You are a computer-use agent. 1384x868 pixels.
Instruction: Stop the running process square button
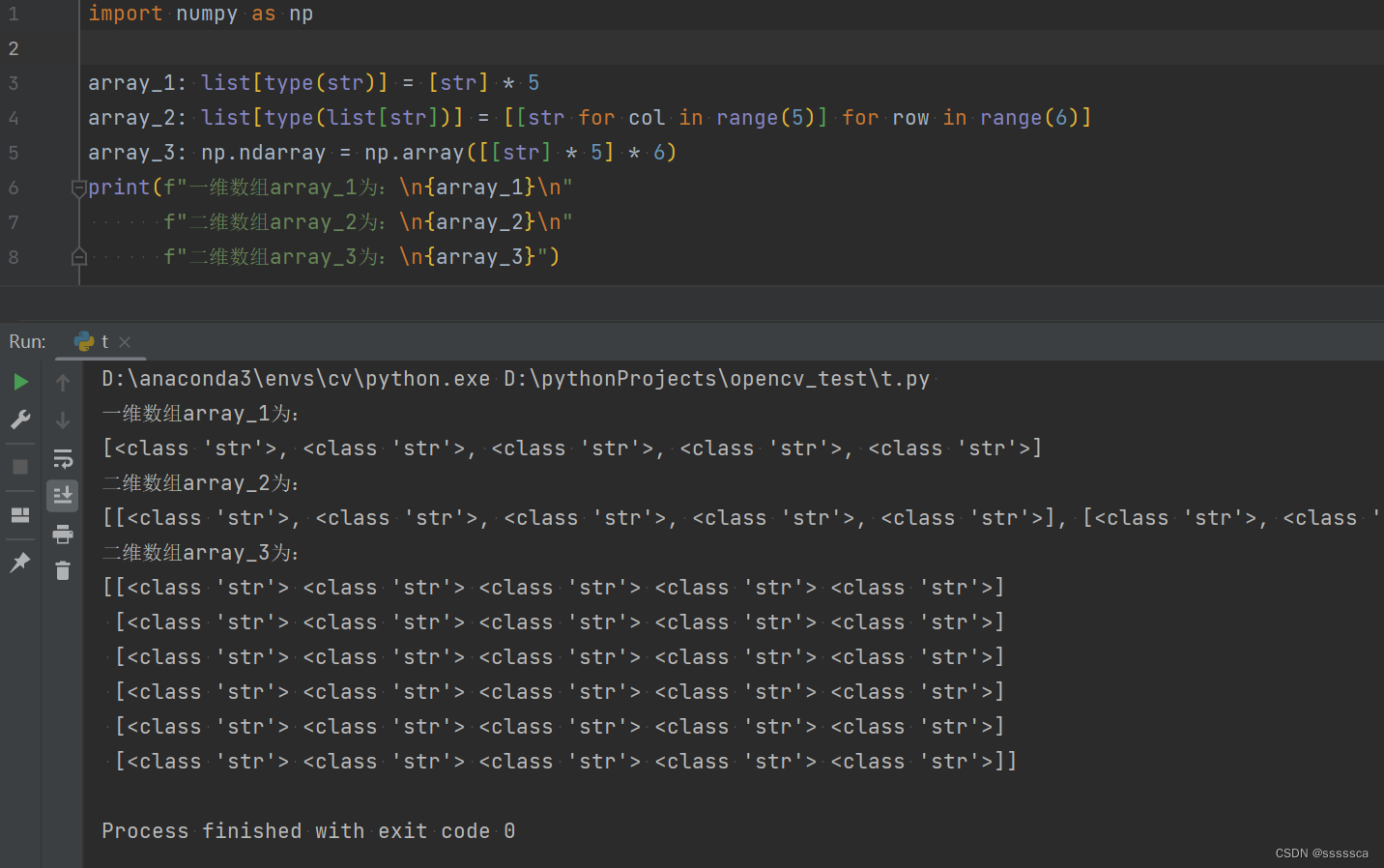pyautogui.click(x=20, y=467)
